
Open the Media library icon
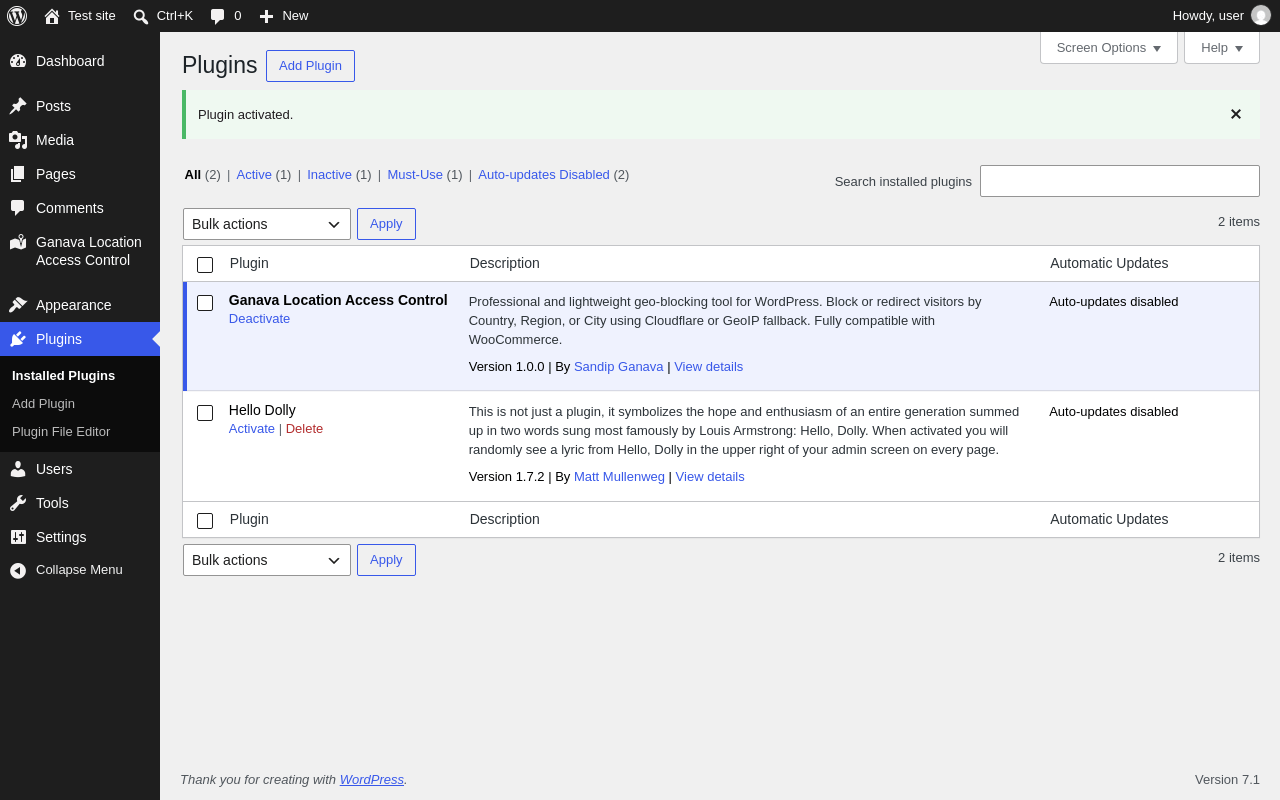18,140
